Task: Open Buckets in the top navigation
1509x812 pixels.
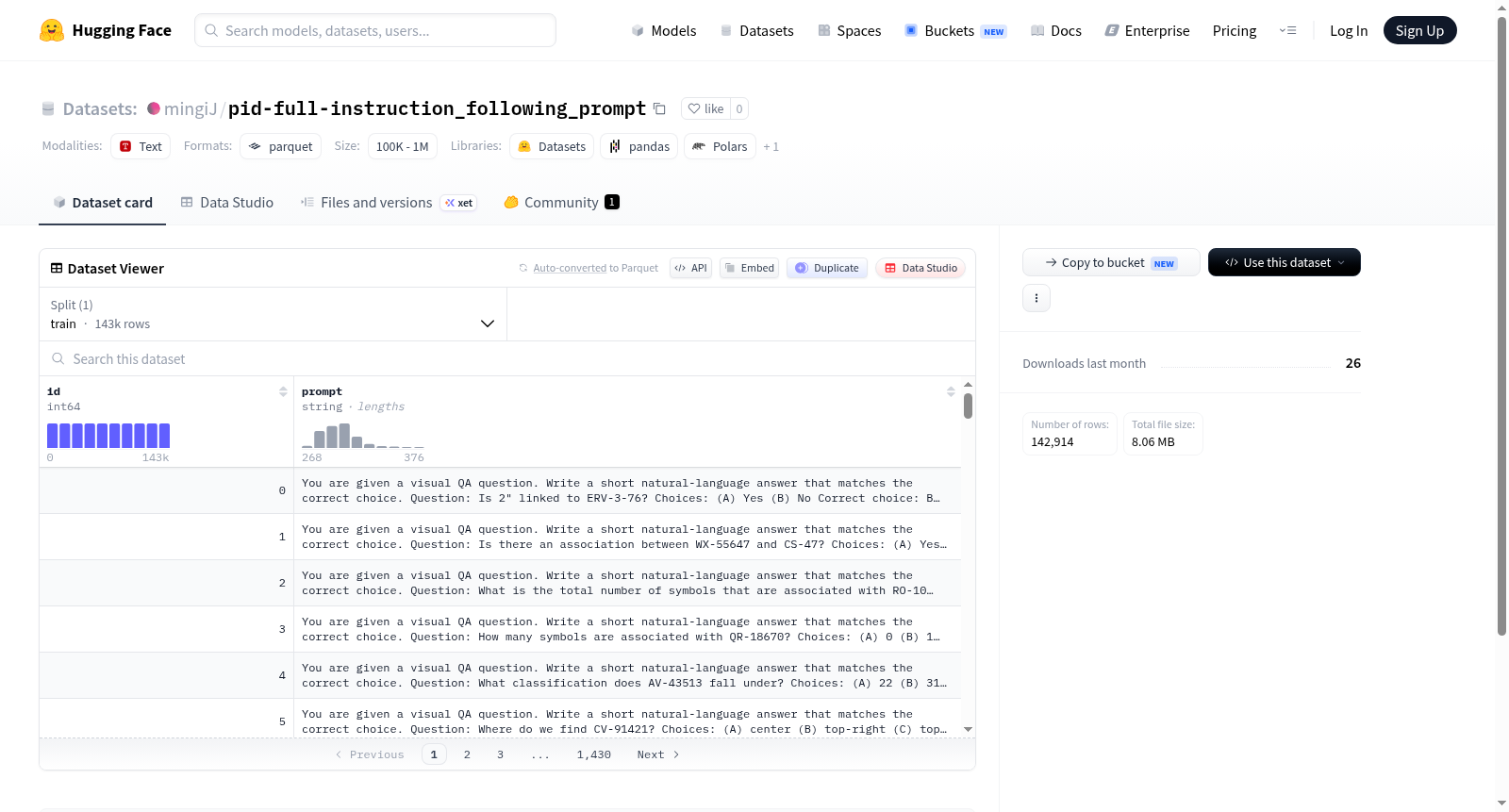Action: click(x=955, y=30)
